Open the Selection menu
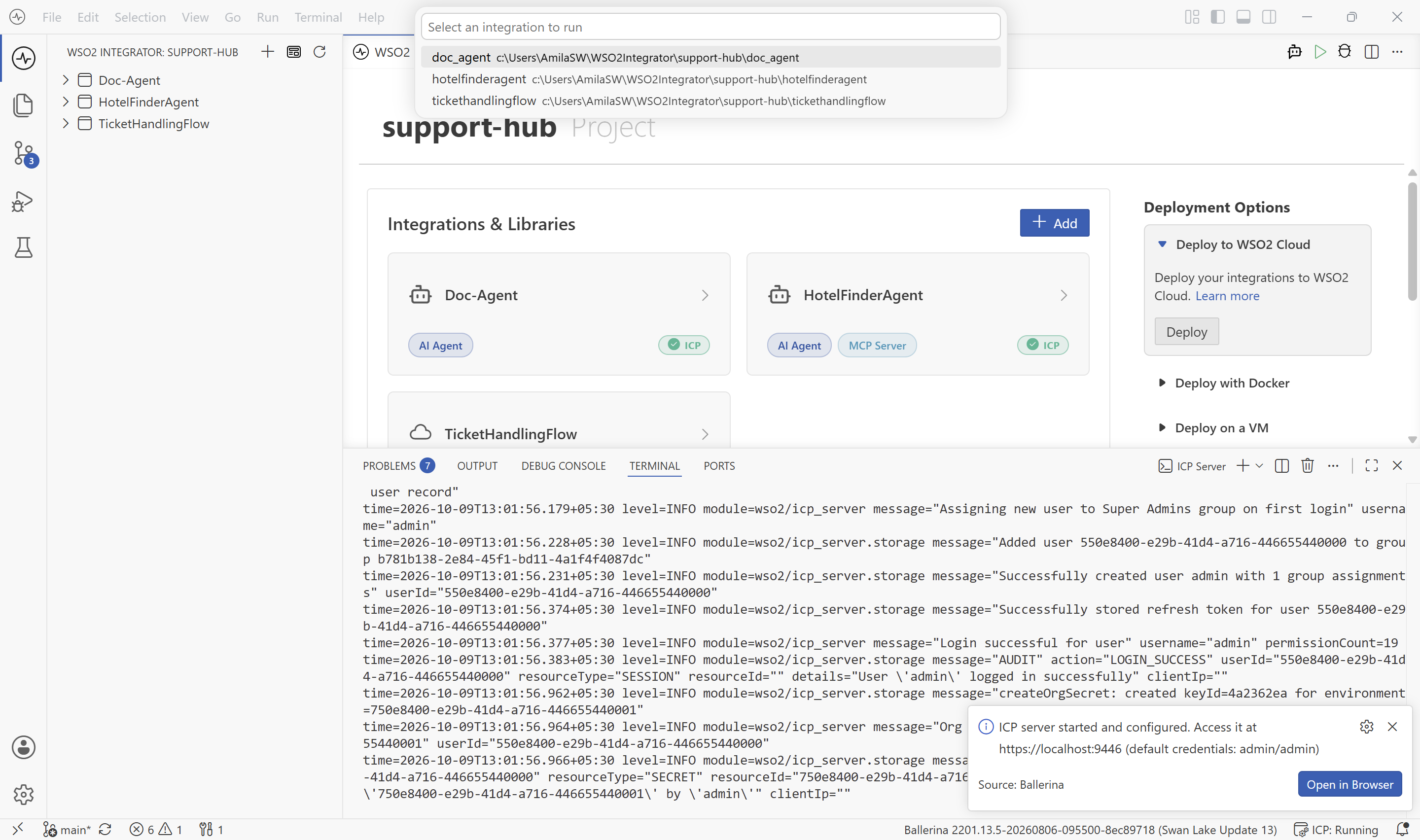1420x840 pixels. click(x=140, y=17)
